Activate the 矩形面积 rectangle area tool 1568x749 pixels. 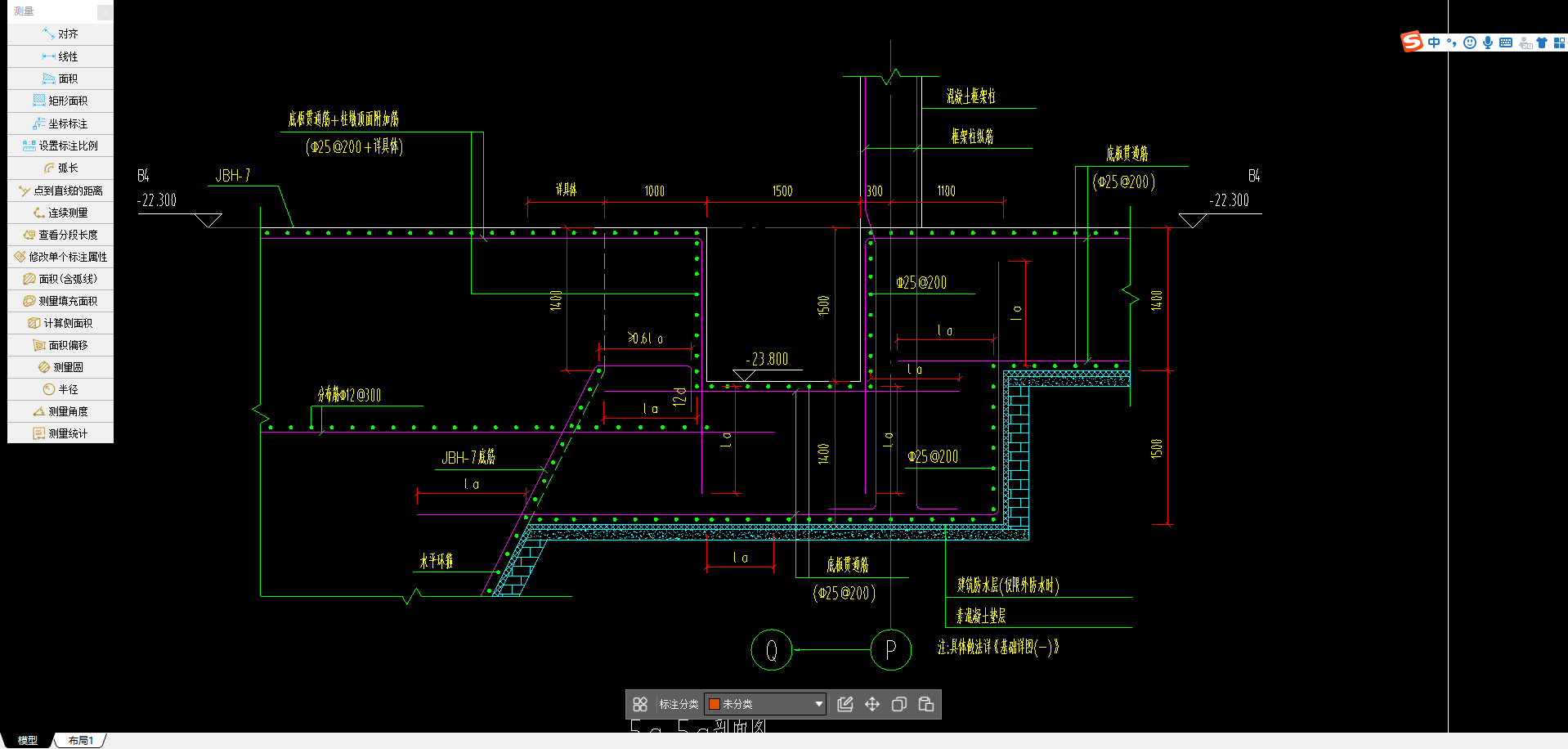coord(60,101)
